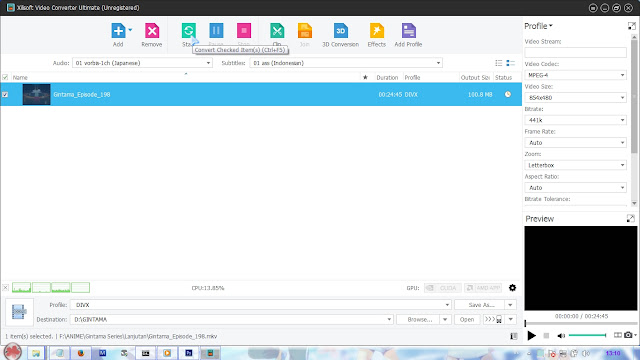Open Photoshop from the taskbar

189,353
